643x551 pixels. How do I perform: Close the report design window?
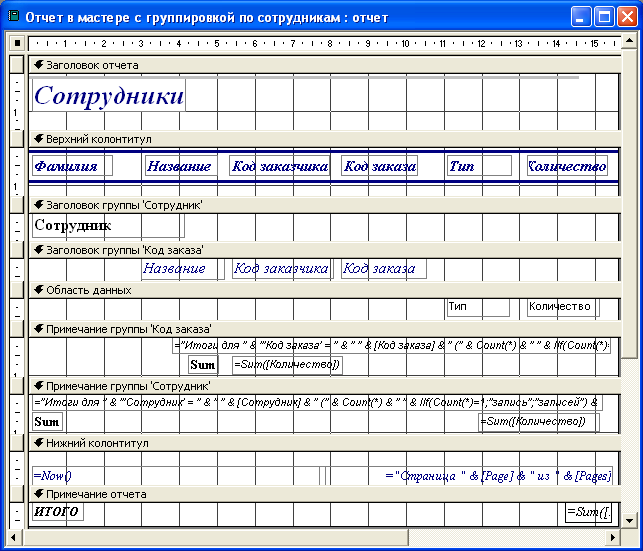coord(627,17)
